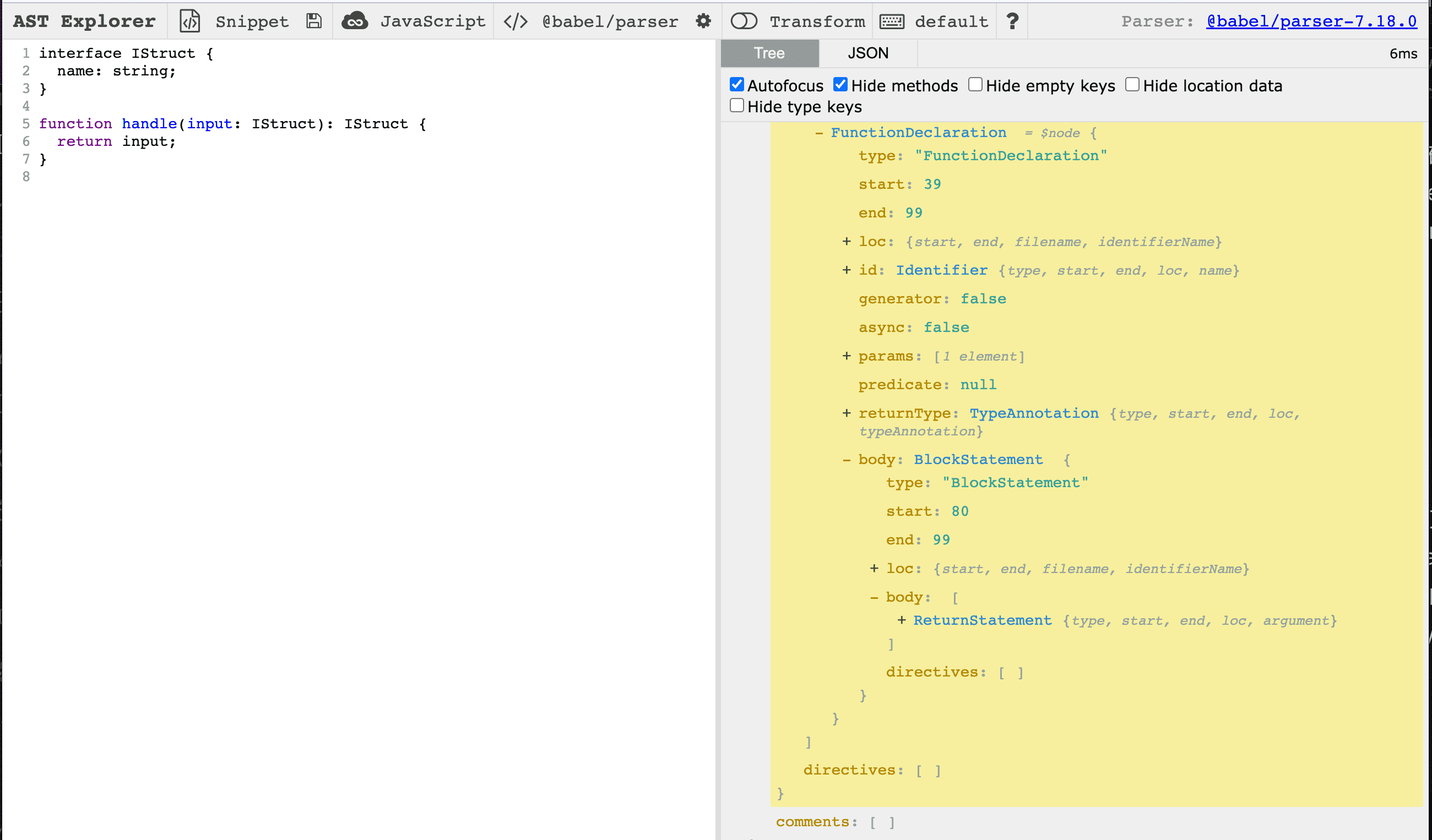The image size is (1432, 840).
Task: Open parser settings via gear icon
Action: [x=703, y=21]
